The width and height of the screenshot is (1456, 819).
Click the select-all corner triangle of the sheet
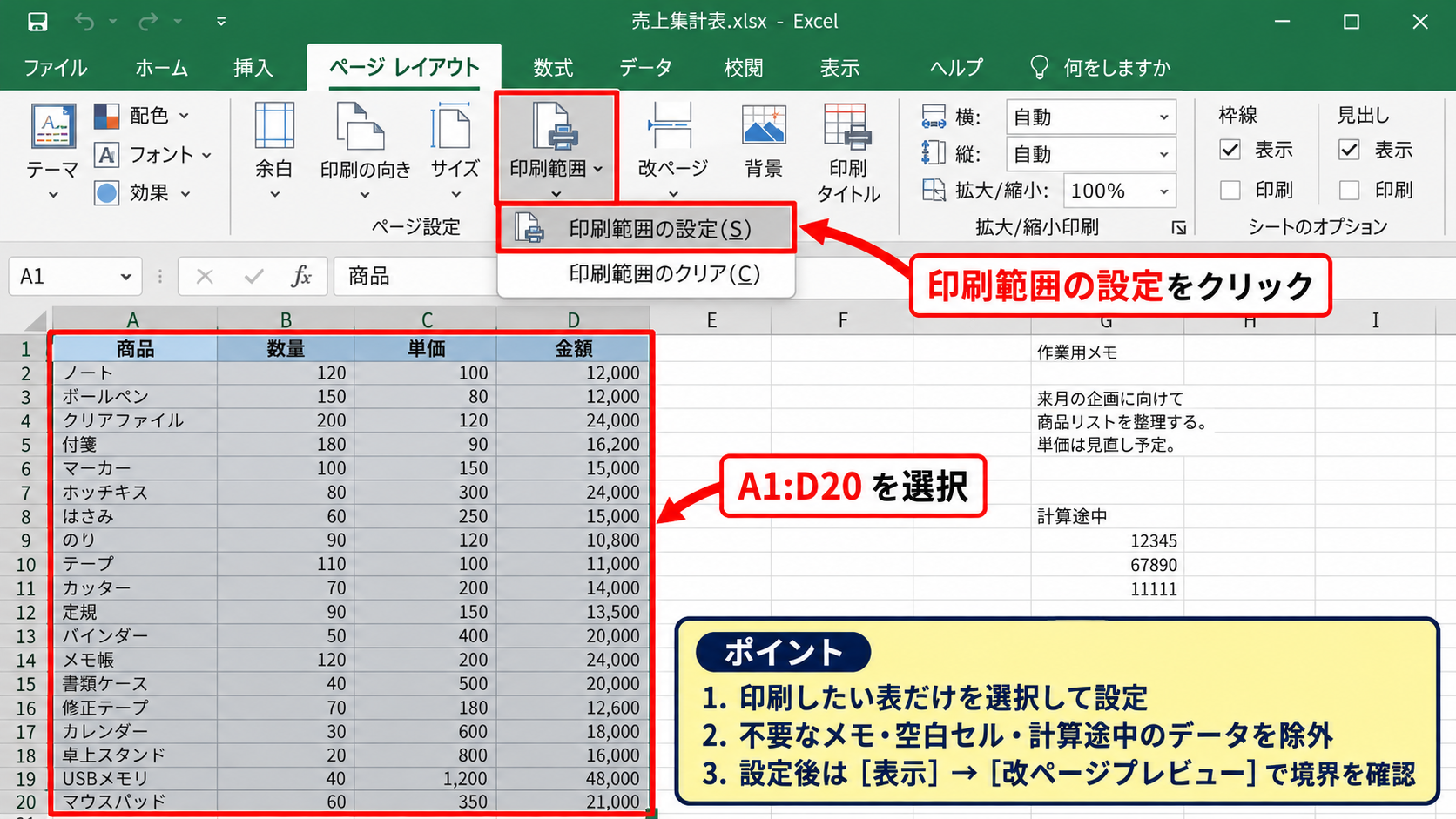(35, 320)
